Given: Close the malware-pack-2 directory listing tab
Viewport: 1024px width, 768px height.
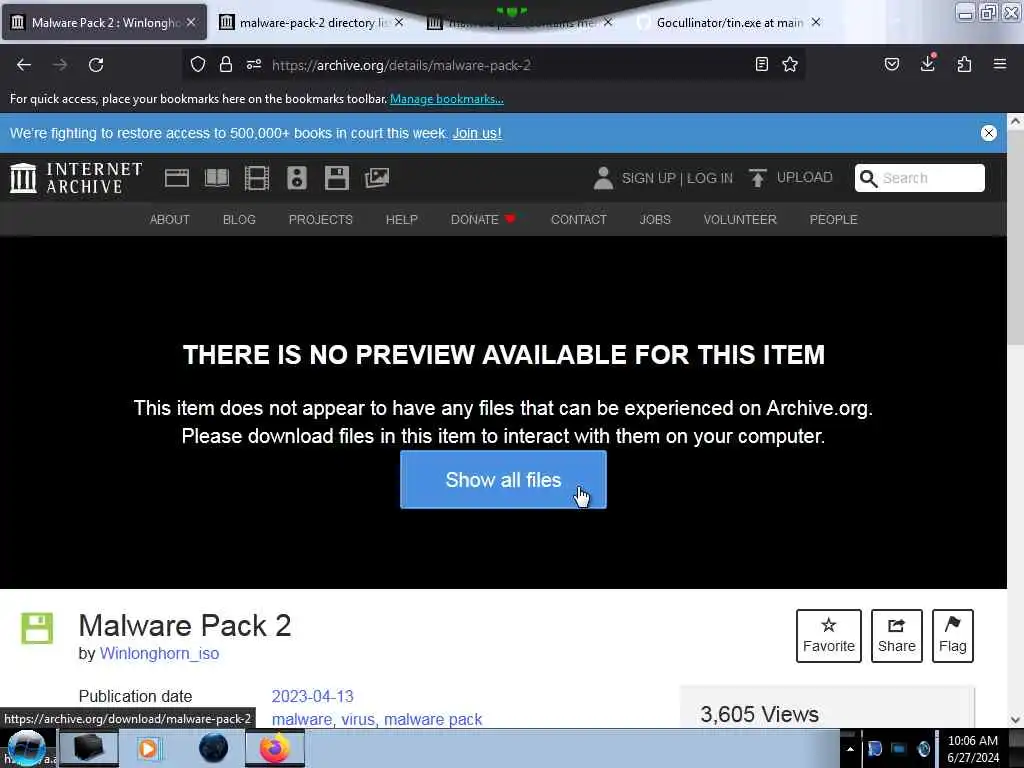Looking at the screenshot, I should coord(399,22).
